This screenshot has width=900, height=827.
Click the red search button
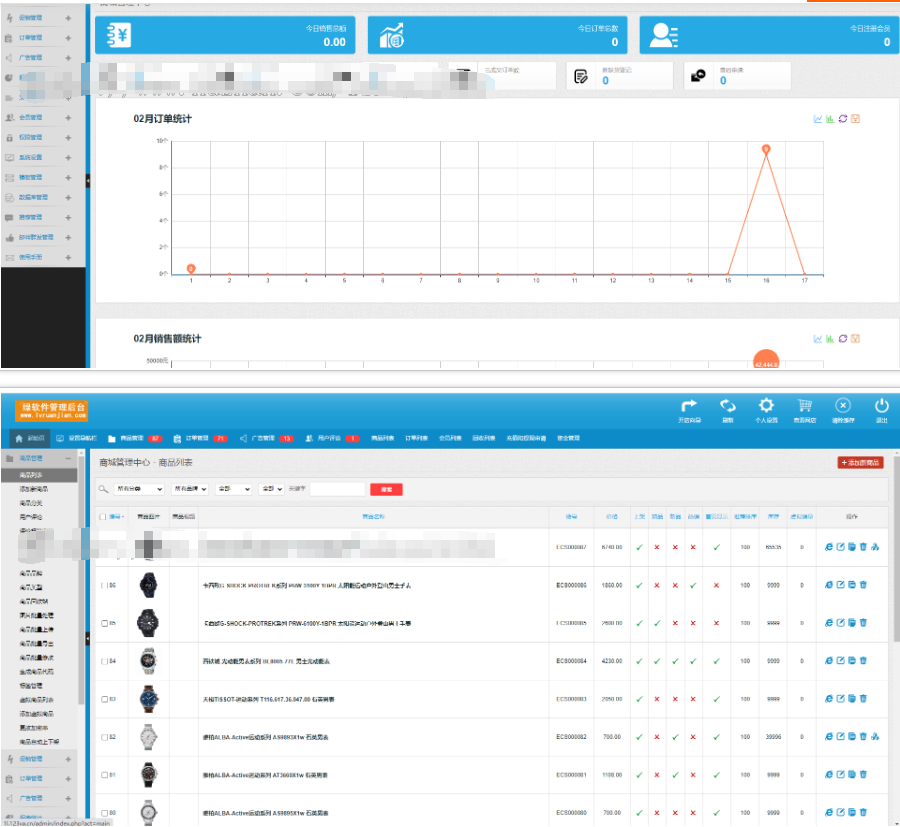point(386,489)
